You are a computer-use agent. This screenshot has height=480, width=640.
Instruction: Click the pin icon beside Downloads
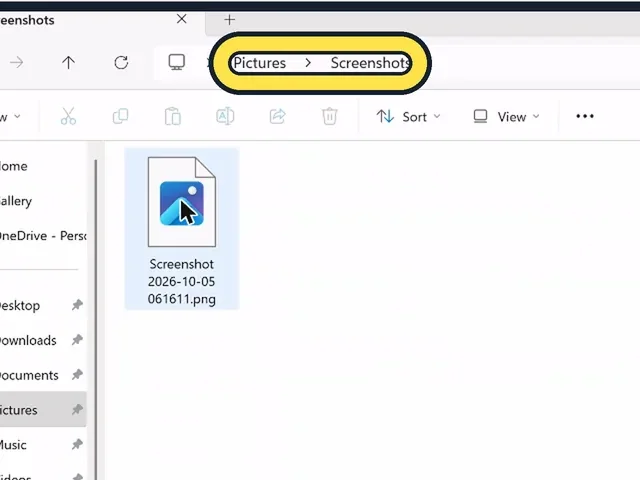77,340
